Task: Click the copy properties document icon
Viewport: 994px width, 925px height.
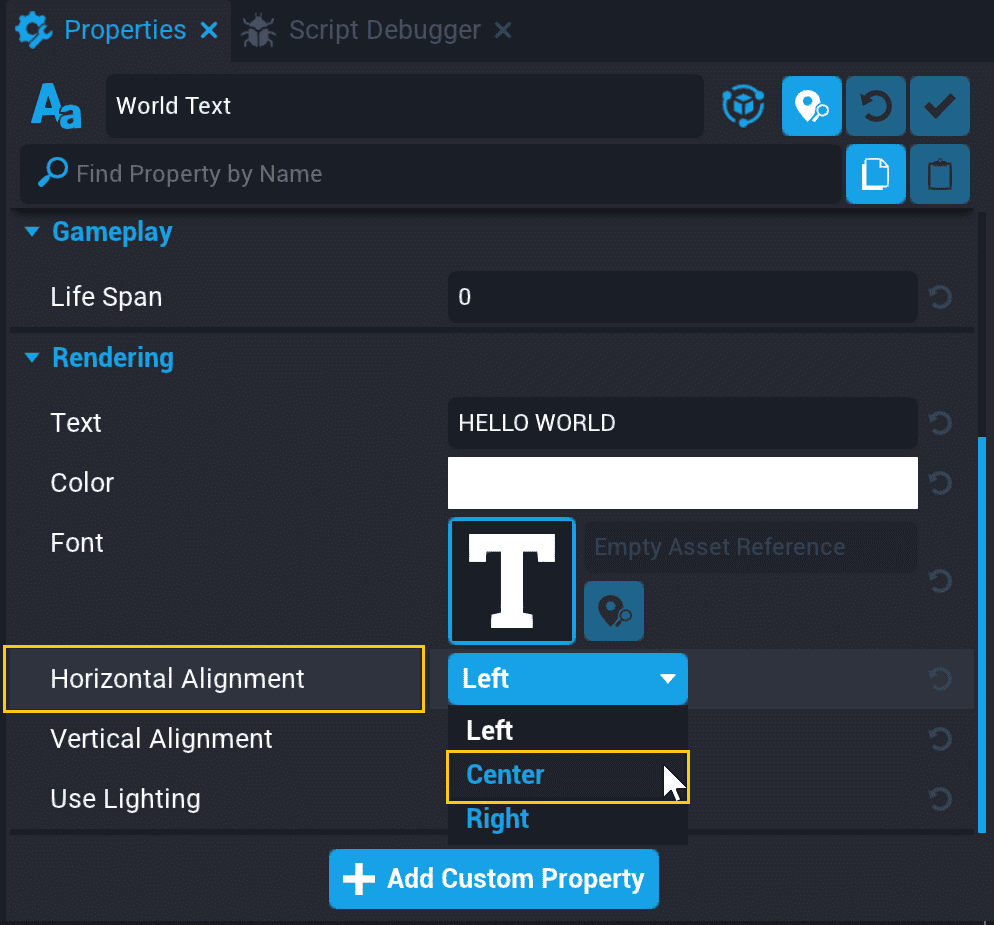Action: click(875, 173)
